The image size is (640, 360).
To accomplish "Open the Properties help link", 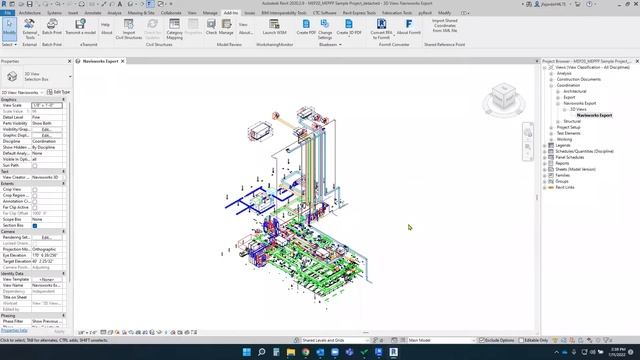I will click(14, 331).
